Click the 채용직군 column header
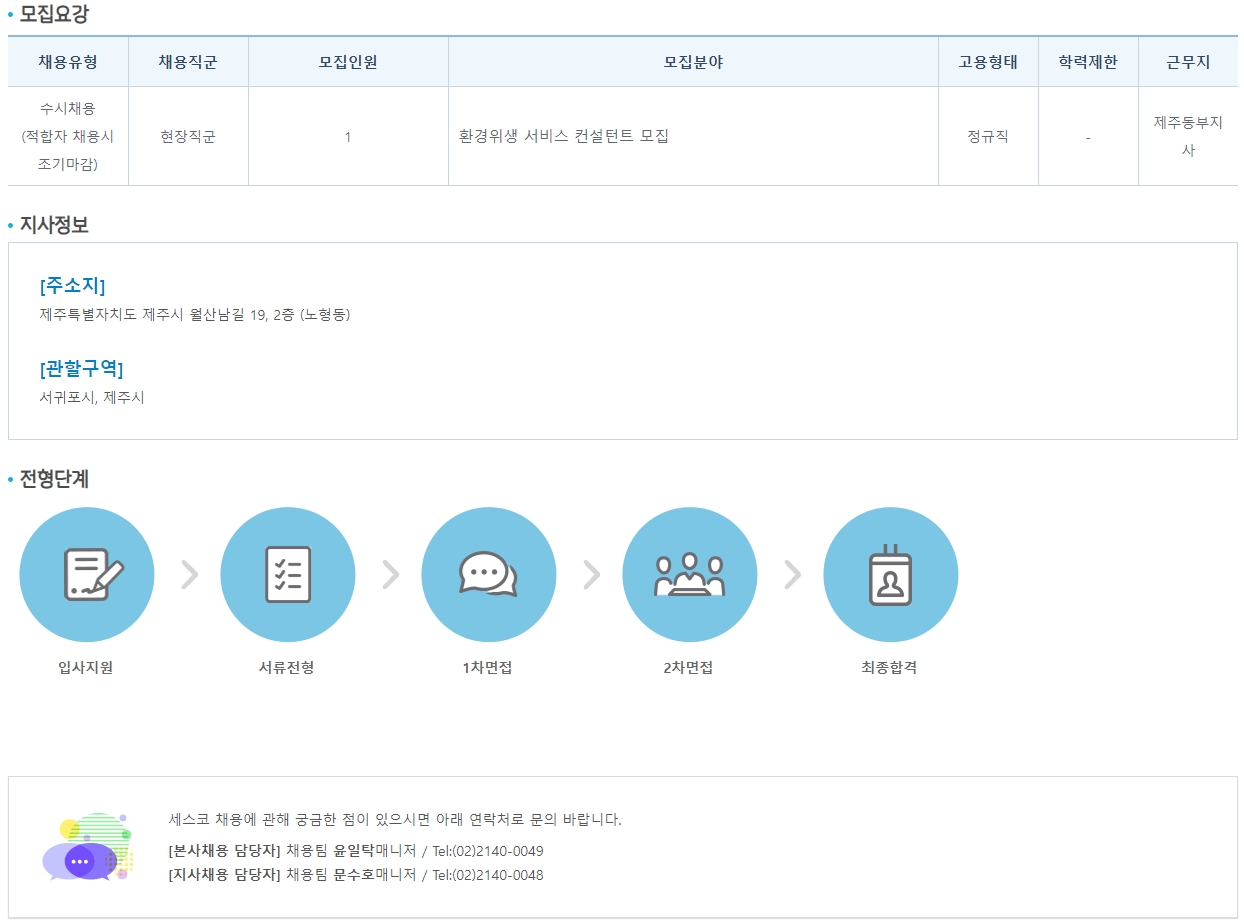Screen dimensions: 1244x923 pyautogui.click(x=188, y=62)
